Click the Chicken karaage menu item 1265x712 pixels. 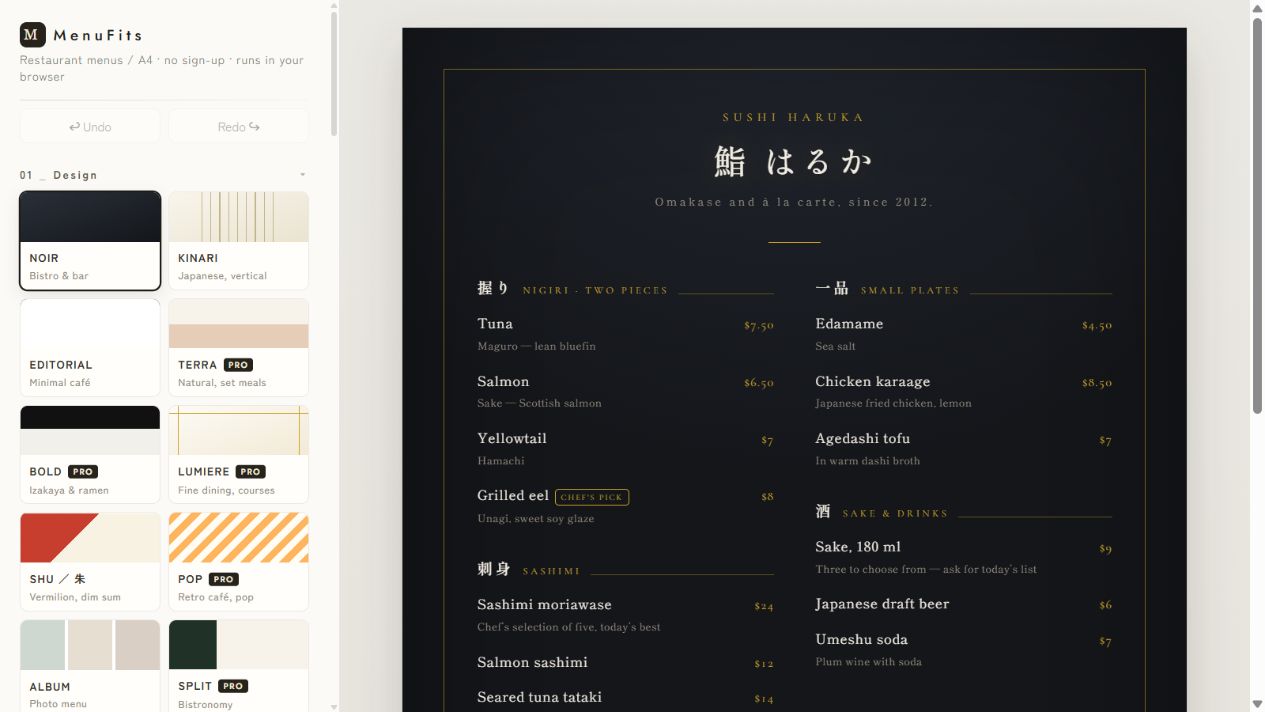[873, 381]
